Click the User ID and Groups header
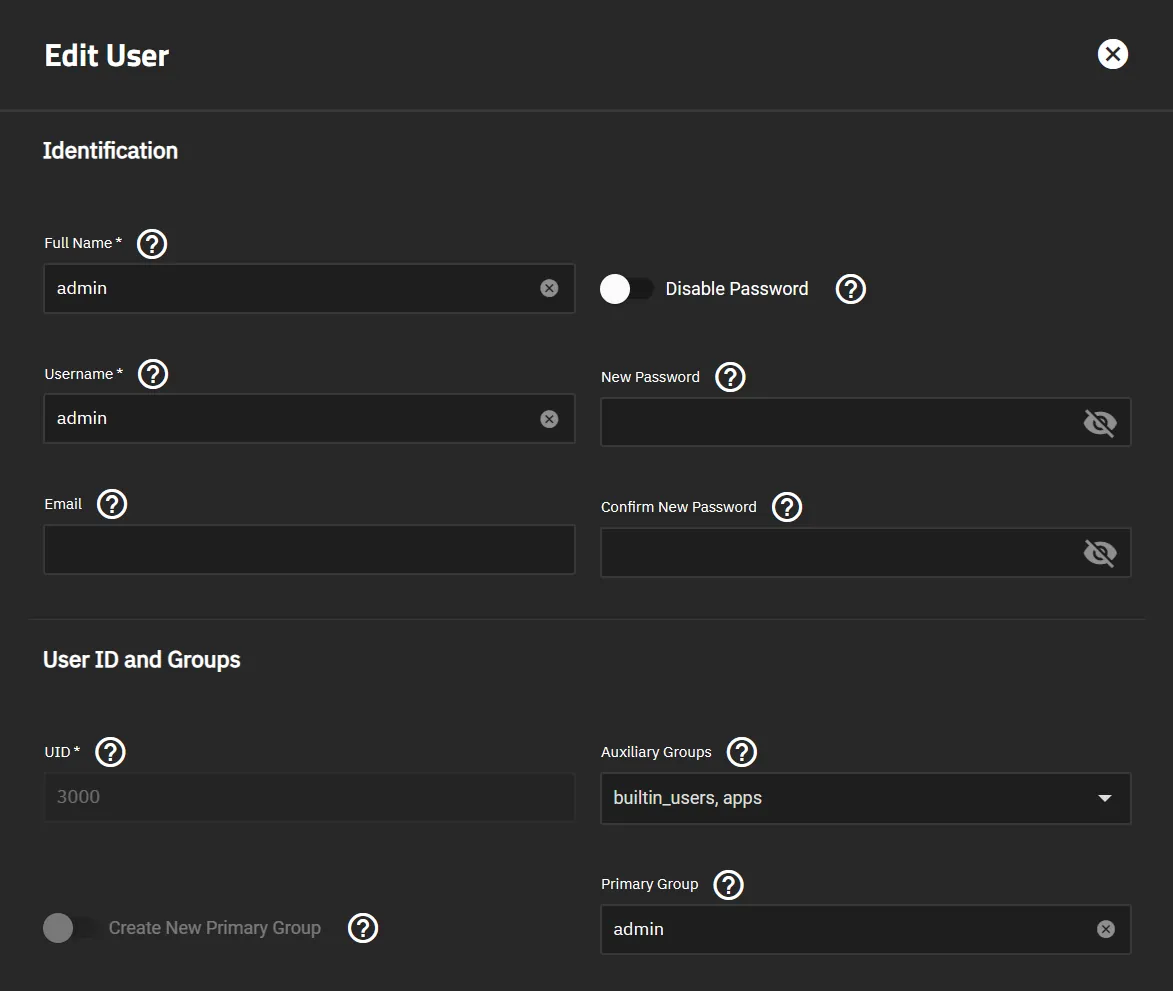 point(141,659)
